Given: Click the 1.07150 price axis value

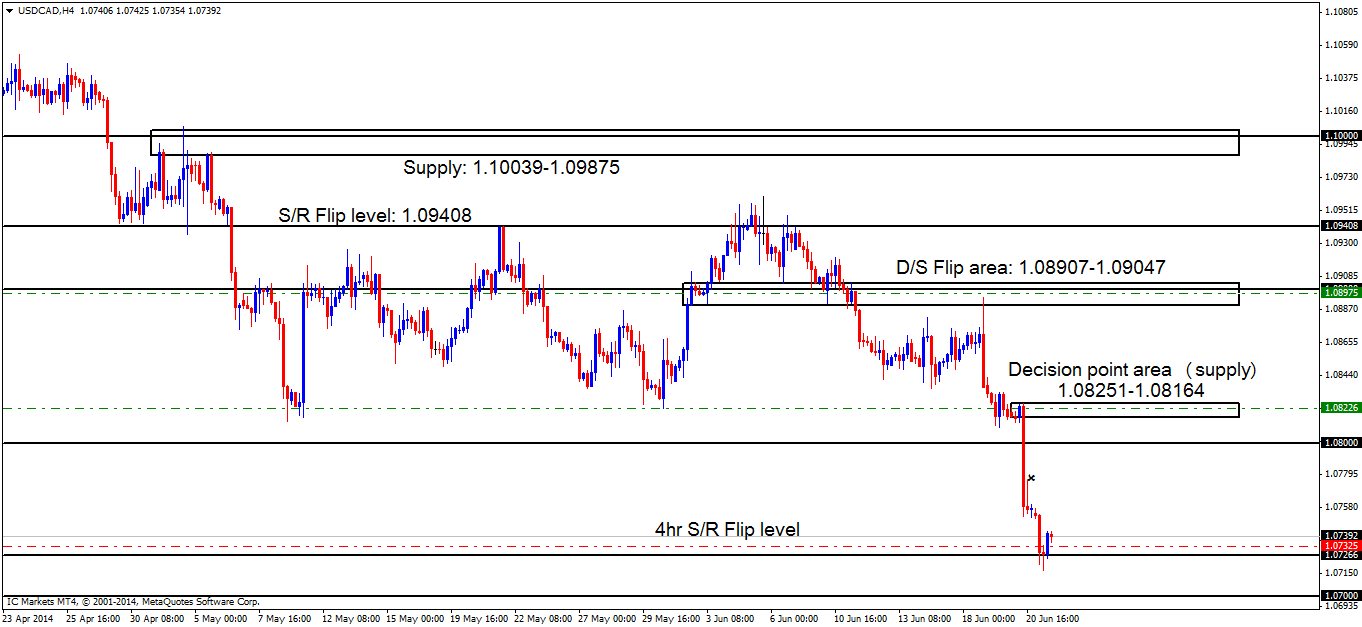Looking at the screenshot, I should click(x=1340, y=573).
